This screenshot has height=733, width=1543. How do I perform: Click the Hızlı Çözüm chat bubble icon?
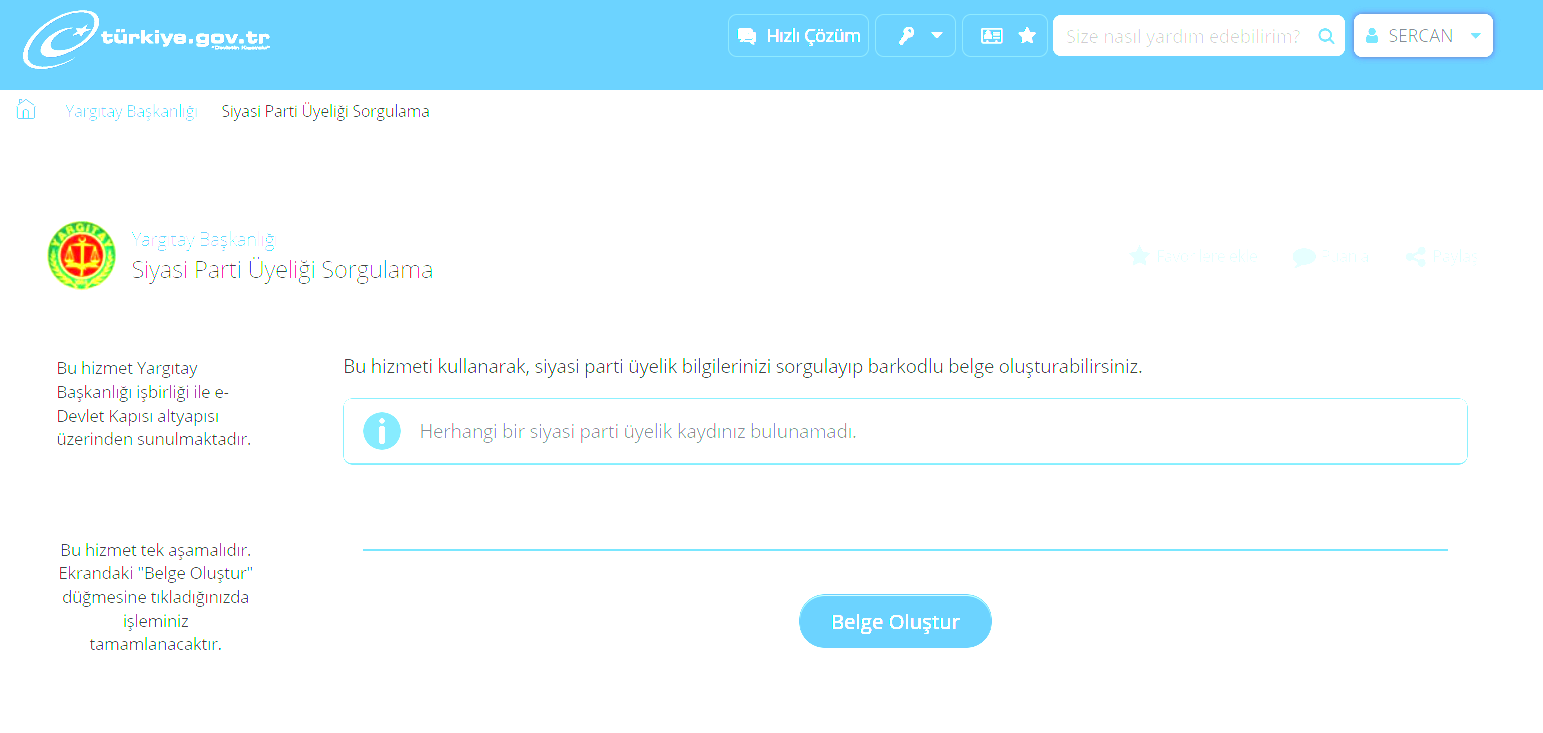746,36
